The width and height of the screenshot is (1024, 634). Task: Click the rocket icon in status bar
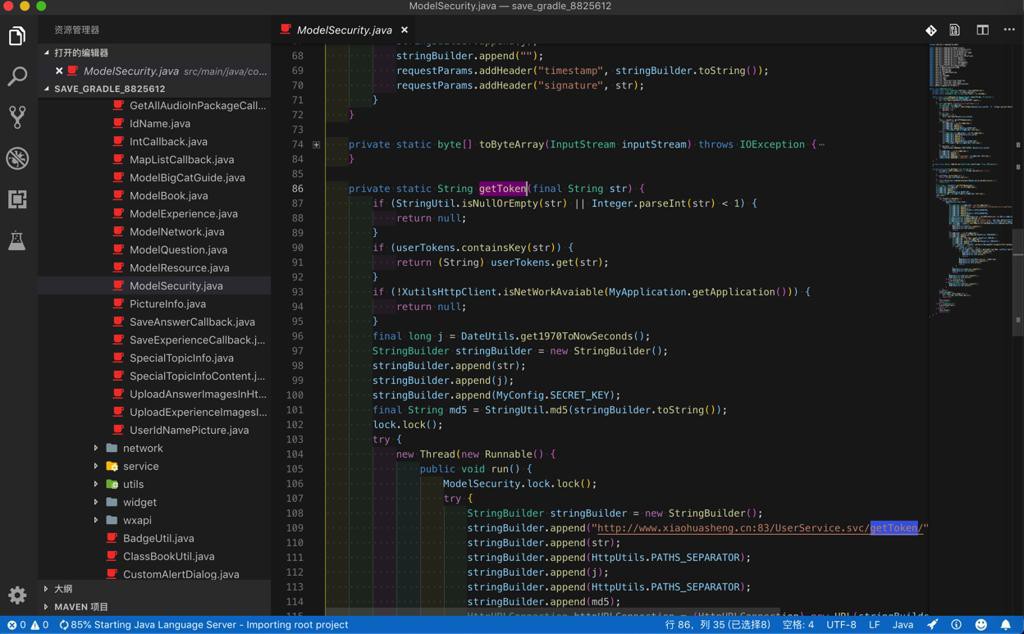(932, 625)
